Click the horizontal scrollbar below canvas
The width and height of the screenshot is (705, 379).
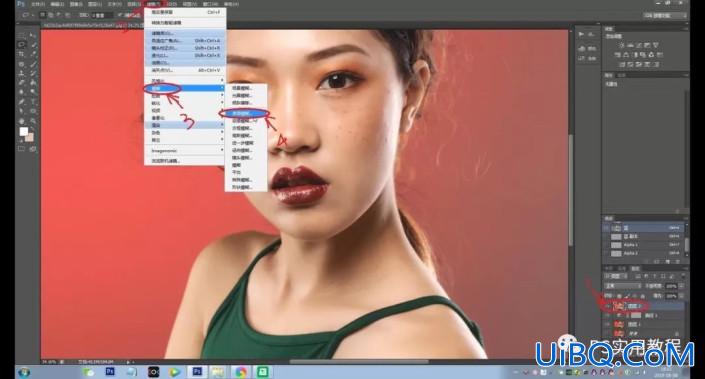point(360,361)
